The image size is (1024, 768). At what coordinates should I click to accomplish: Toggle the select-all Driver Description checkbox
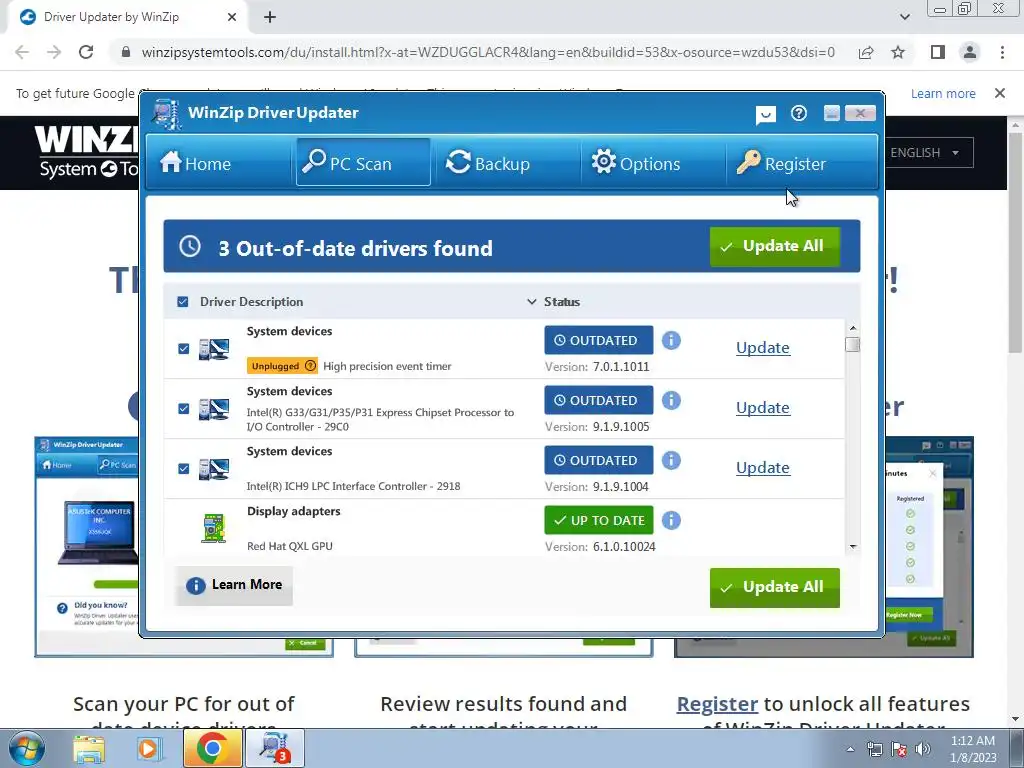183,302
